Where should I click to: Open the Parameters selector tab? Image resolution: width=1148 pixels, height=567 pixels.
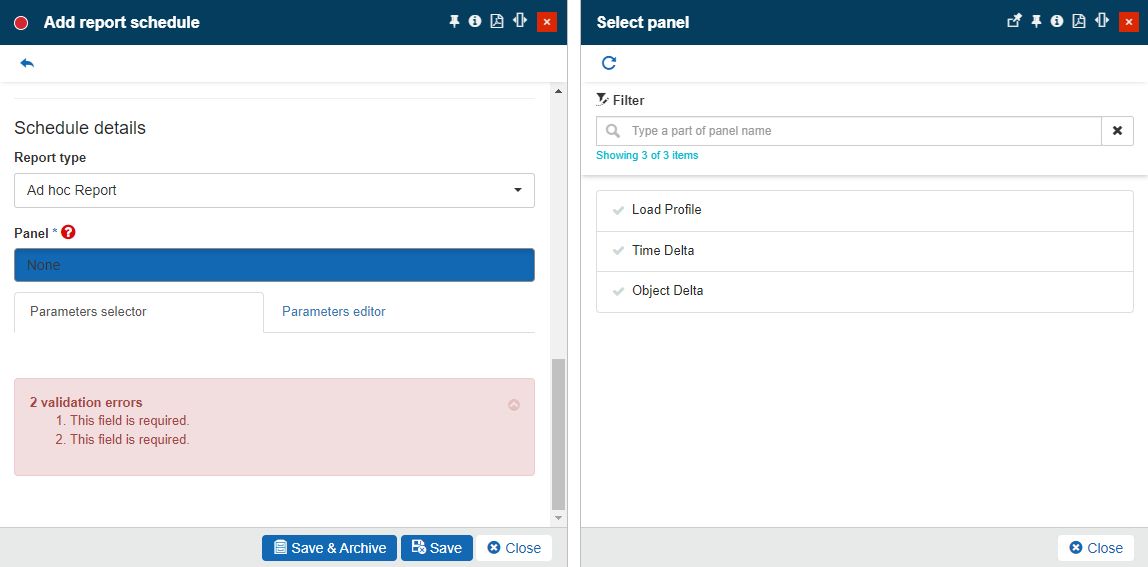88,312
